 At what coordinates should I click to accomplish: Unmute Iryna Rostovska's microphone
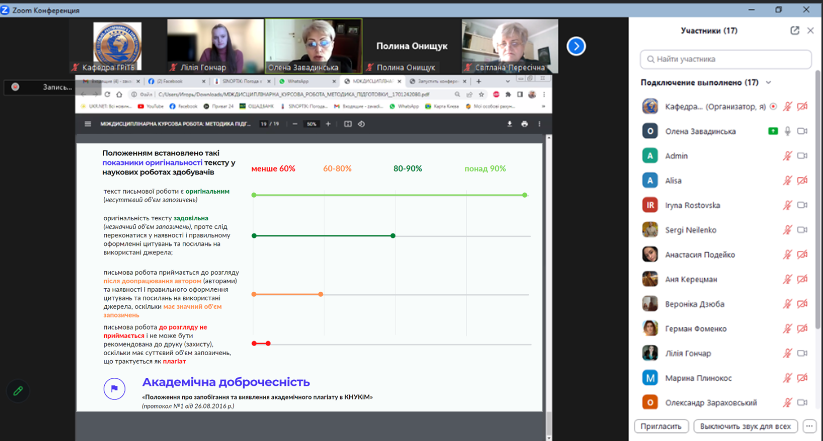(787, 205)
